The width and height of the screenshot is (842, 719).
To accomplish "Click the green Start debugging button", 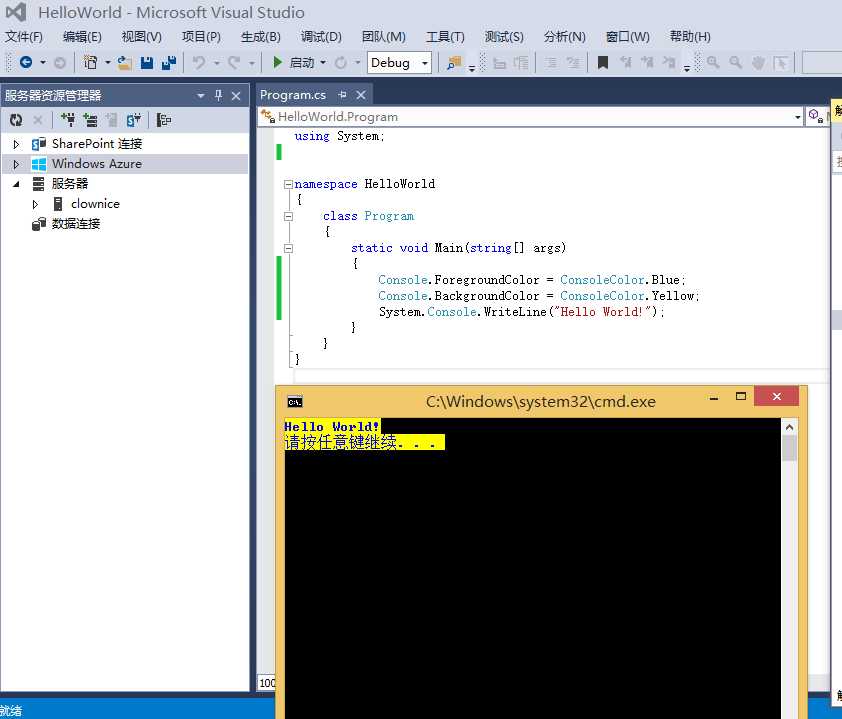I will (x=277, y=62).
